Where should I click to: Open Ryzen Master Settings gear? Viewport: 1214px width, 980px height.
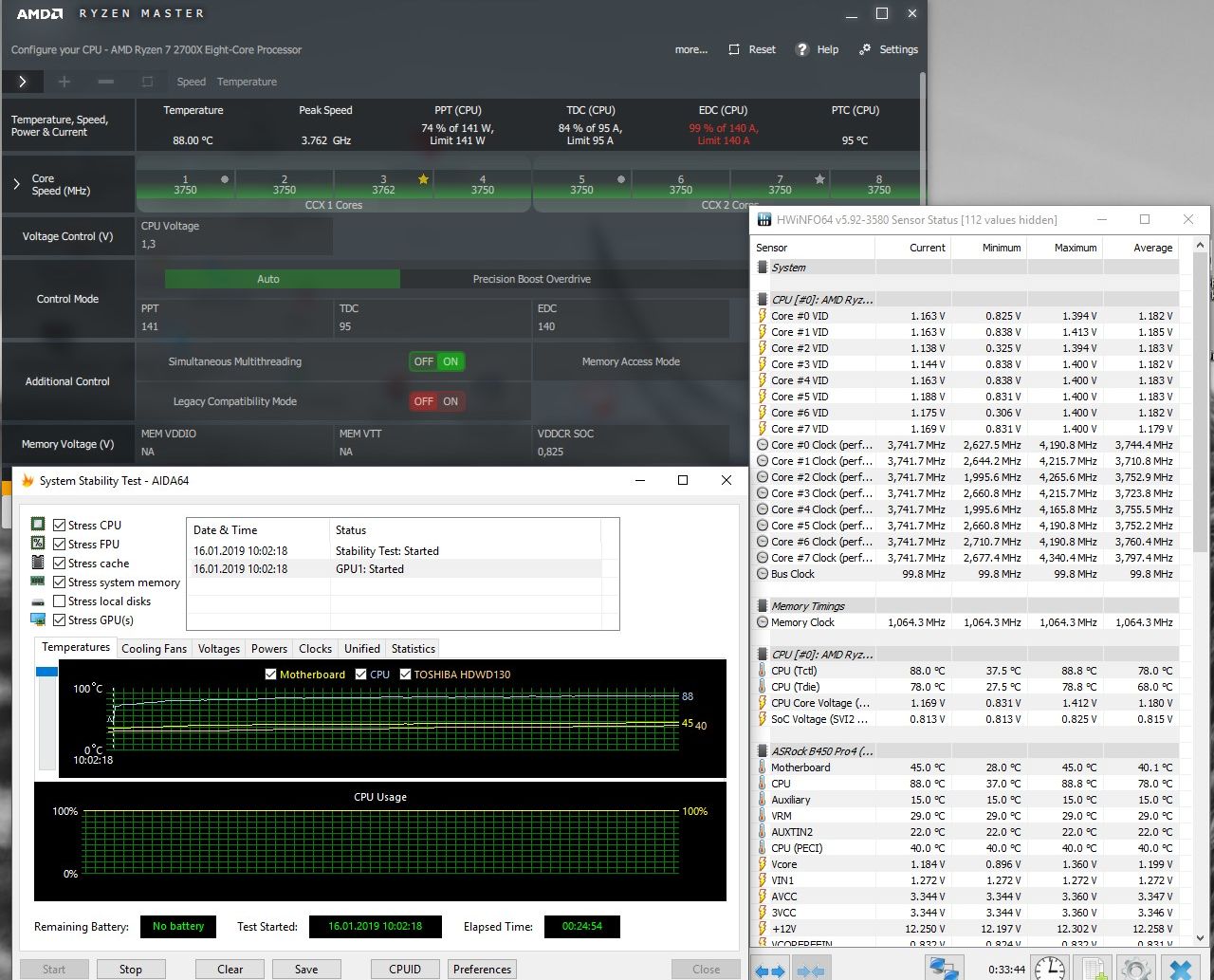pos(888,49)
